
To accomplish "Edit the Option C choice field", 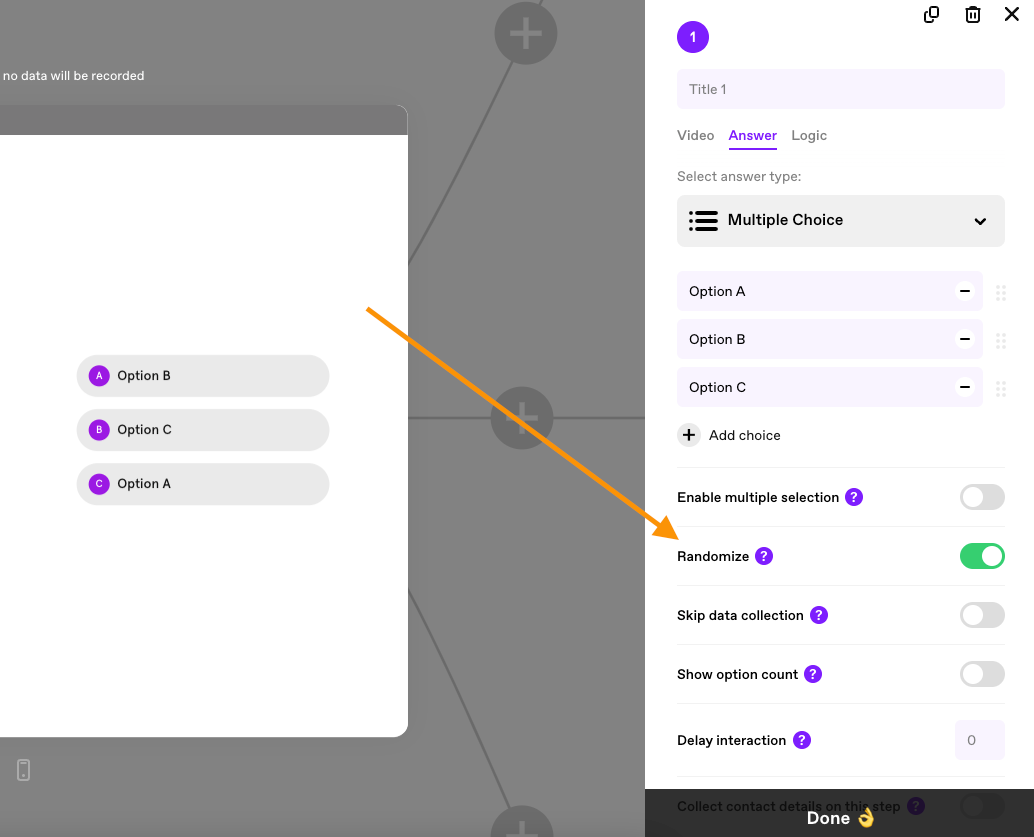I will click(814, 387).
